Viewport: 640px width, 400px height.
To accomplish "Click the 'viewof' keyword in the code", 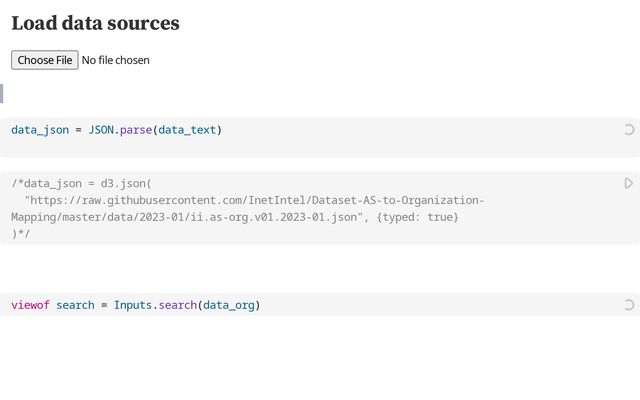I will tap(30, 305).
